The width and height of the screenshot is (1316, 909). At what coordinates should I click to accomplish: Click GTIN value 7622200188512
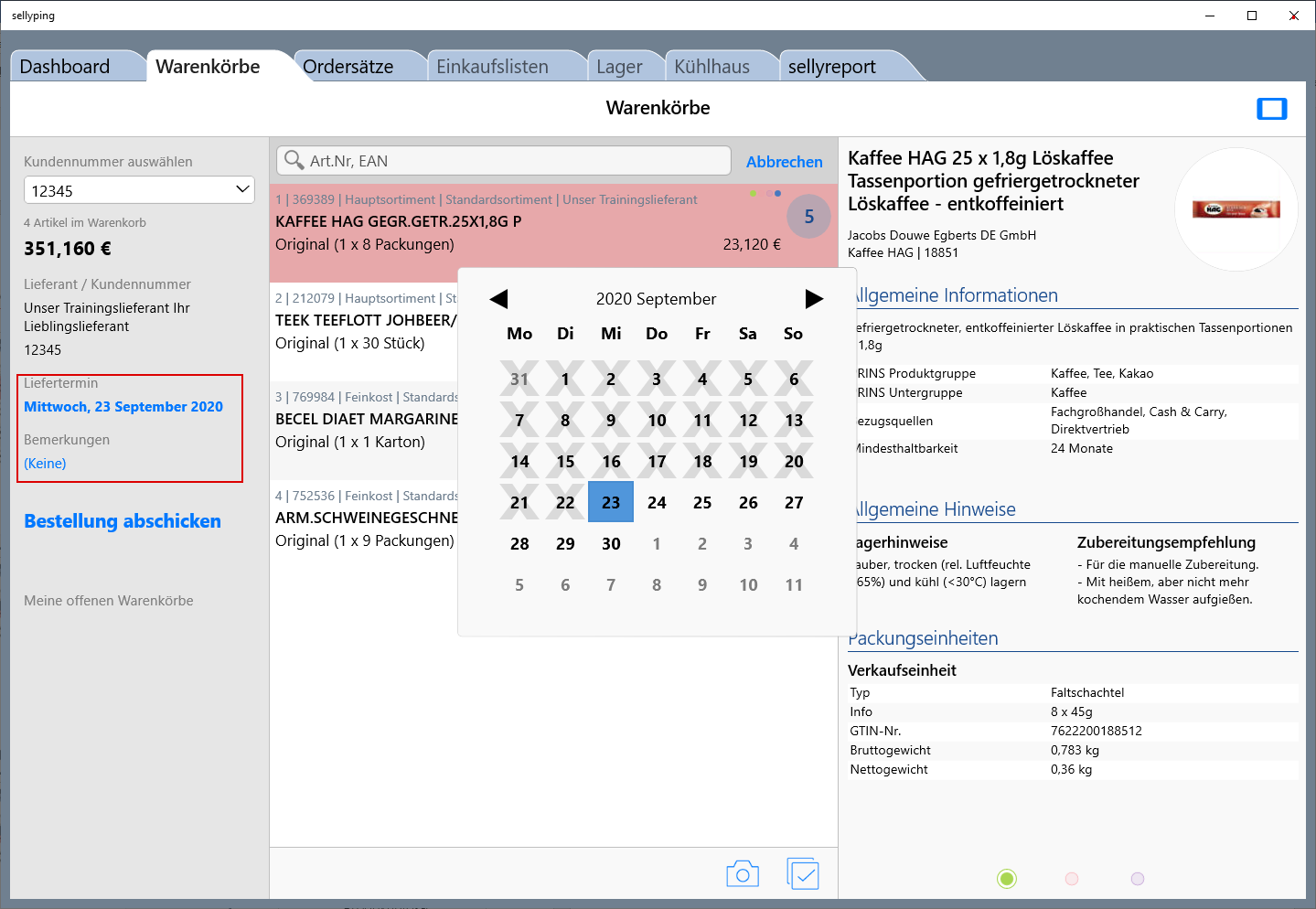pos(1097,731)
